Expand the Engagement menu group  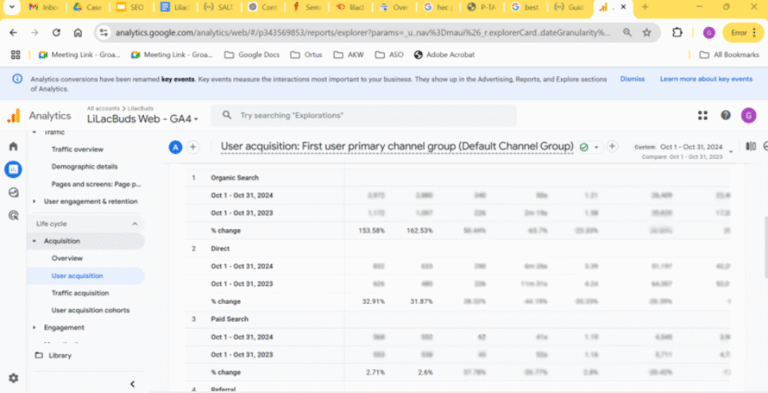(x=64, y=327)
